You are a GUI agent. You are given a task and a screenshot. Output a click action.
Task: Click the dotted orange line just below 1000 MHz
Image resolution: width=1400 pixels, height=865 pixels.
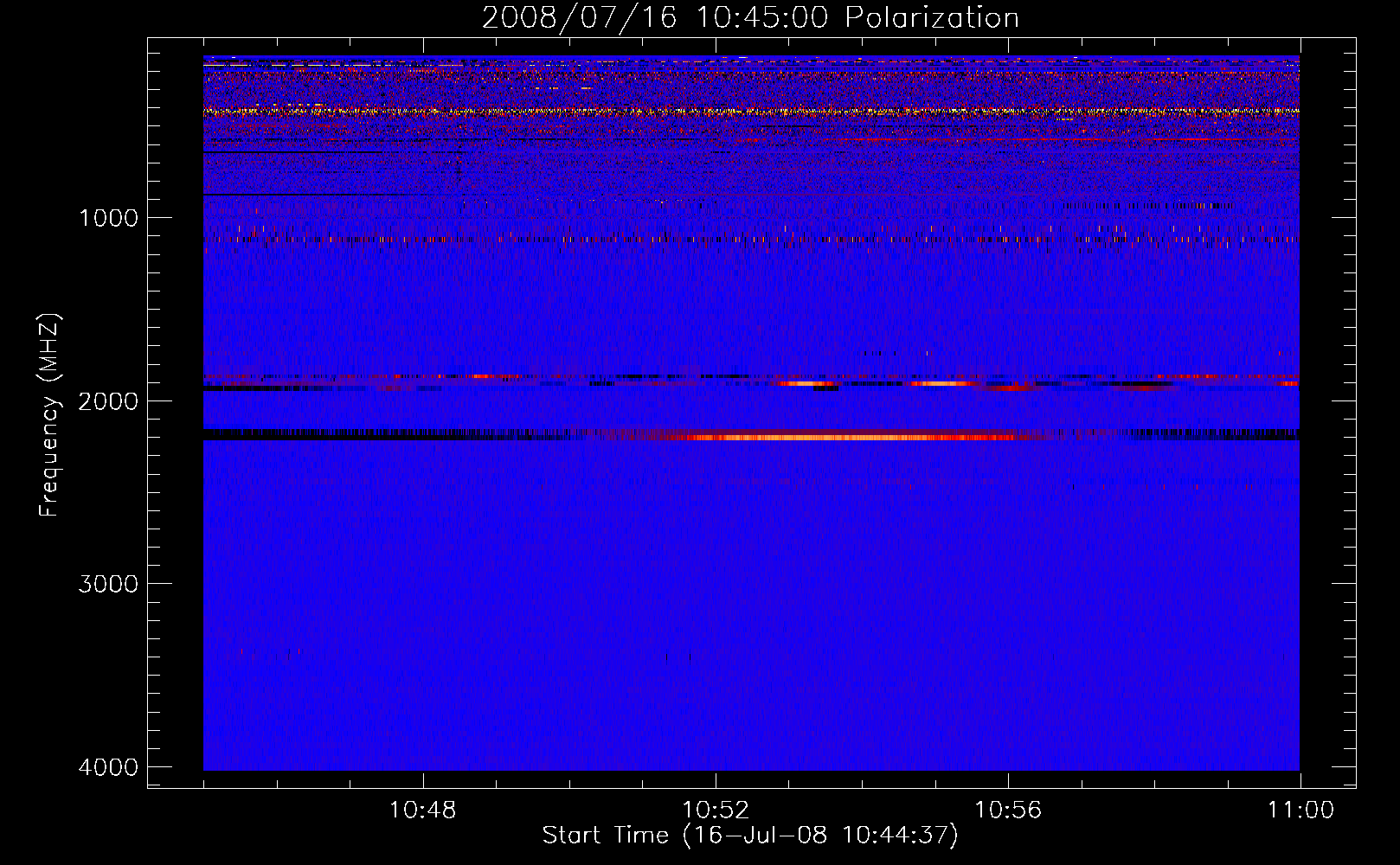click(606, 239)
